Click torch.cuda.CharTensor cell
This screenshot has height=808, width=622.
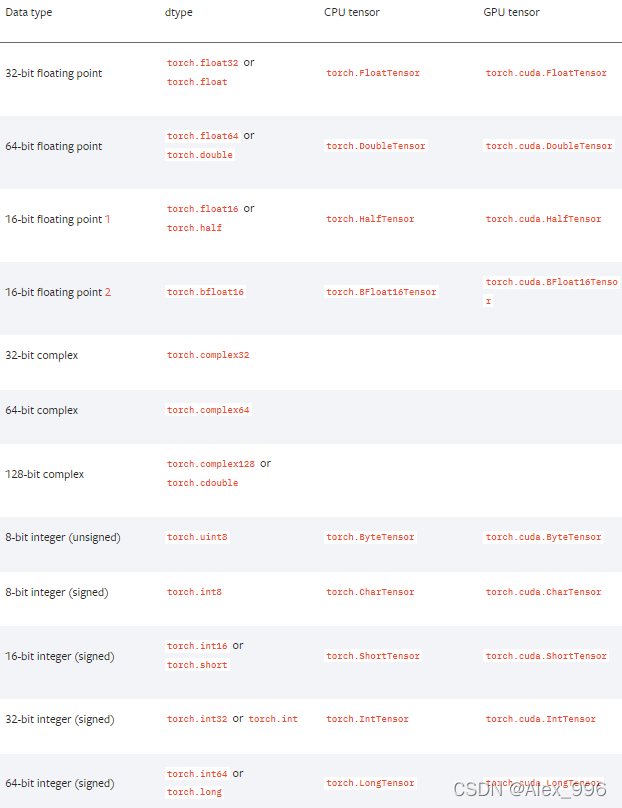(x=544, y=593)
